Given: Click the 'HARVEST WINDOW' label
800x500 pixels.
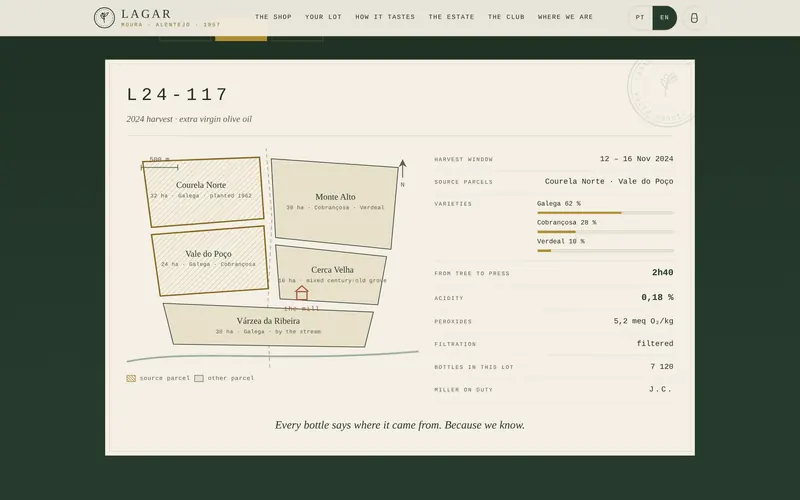Looking at the screenshot, I should (464, 160).
